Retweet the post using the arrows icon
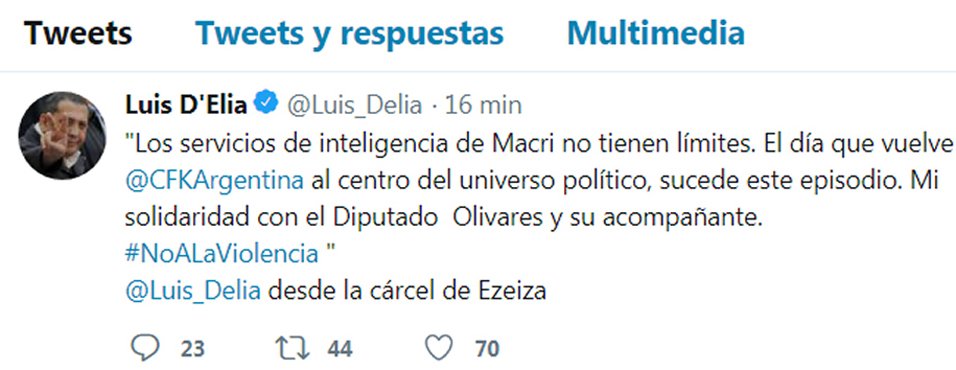956x370 pixels. click(x=292, y=349)
